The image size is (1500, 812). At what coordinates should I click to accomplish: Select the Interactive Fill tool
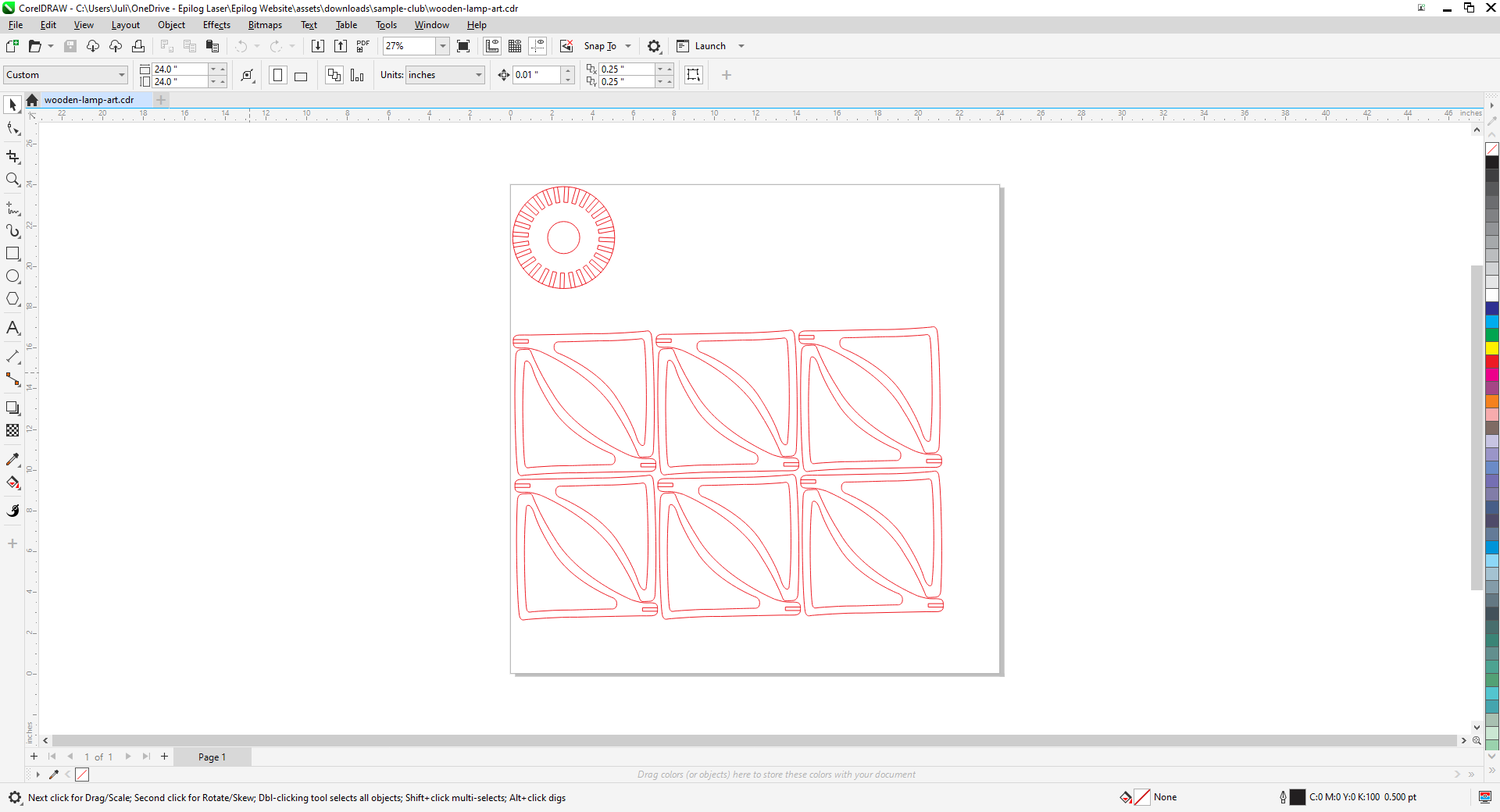[x=12, y=483]
